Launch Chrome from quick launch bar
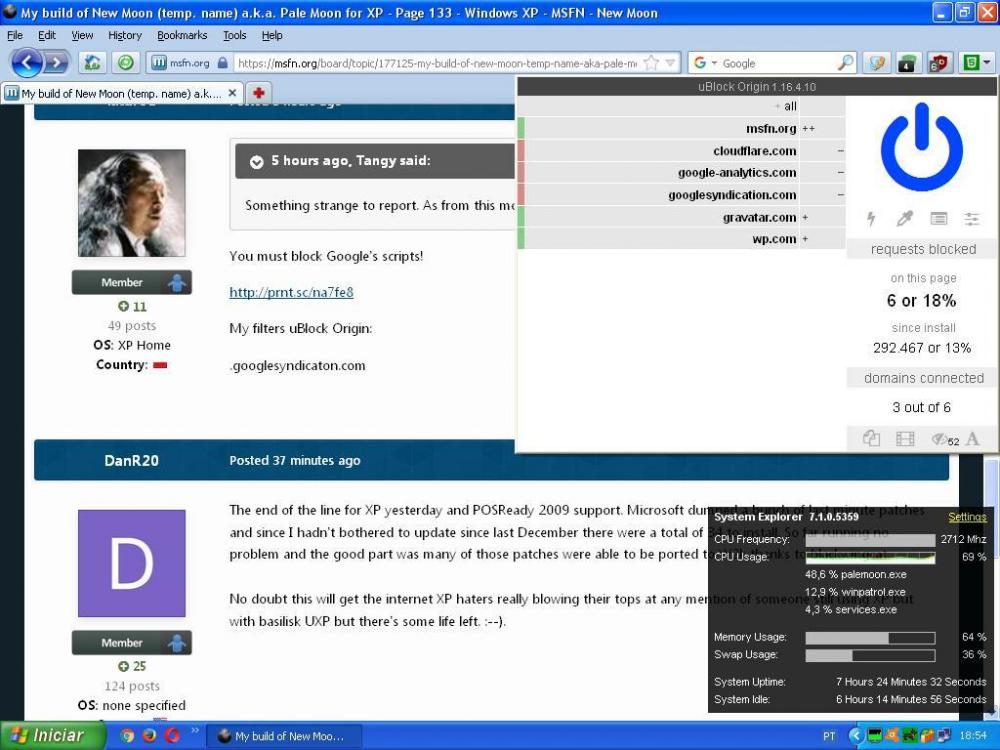Viewport: 1000px width, 750px height. (x=127, y=736)
